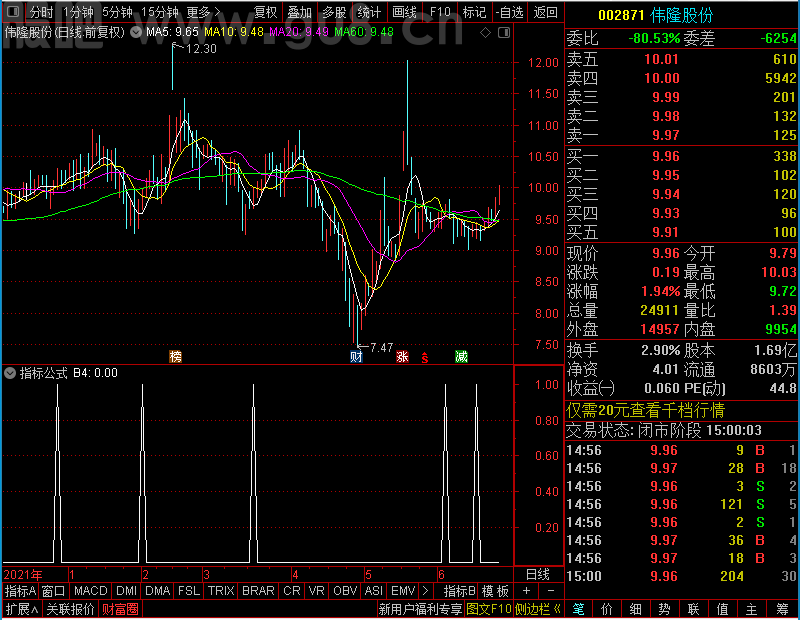
Task: Select FSL indicator tab
Action: [x=189, y=591]
